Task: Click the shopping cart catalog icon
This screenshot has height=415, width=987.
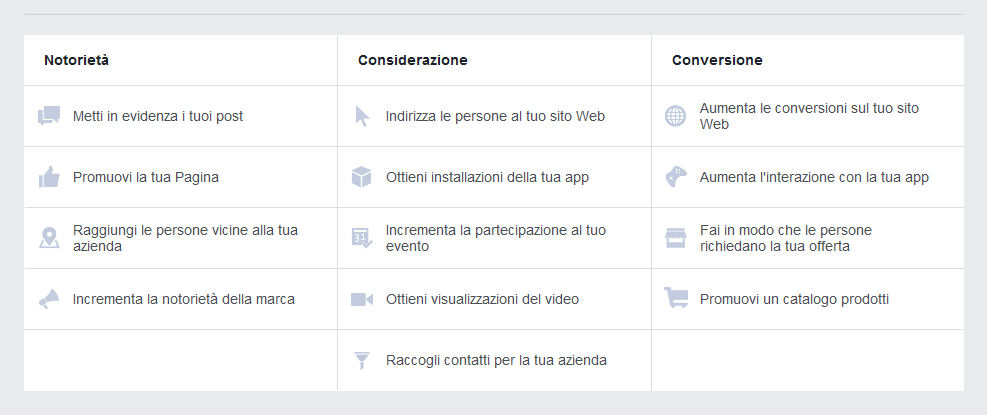Action: [676, 297]
